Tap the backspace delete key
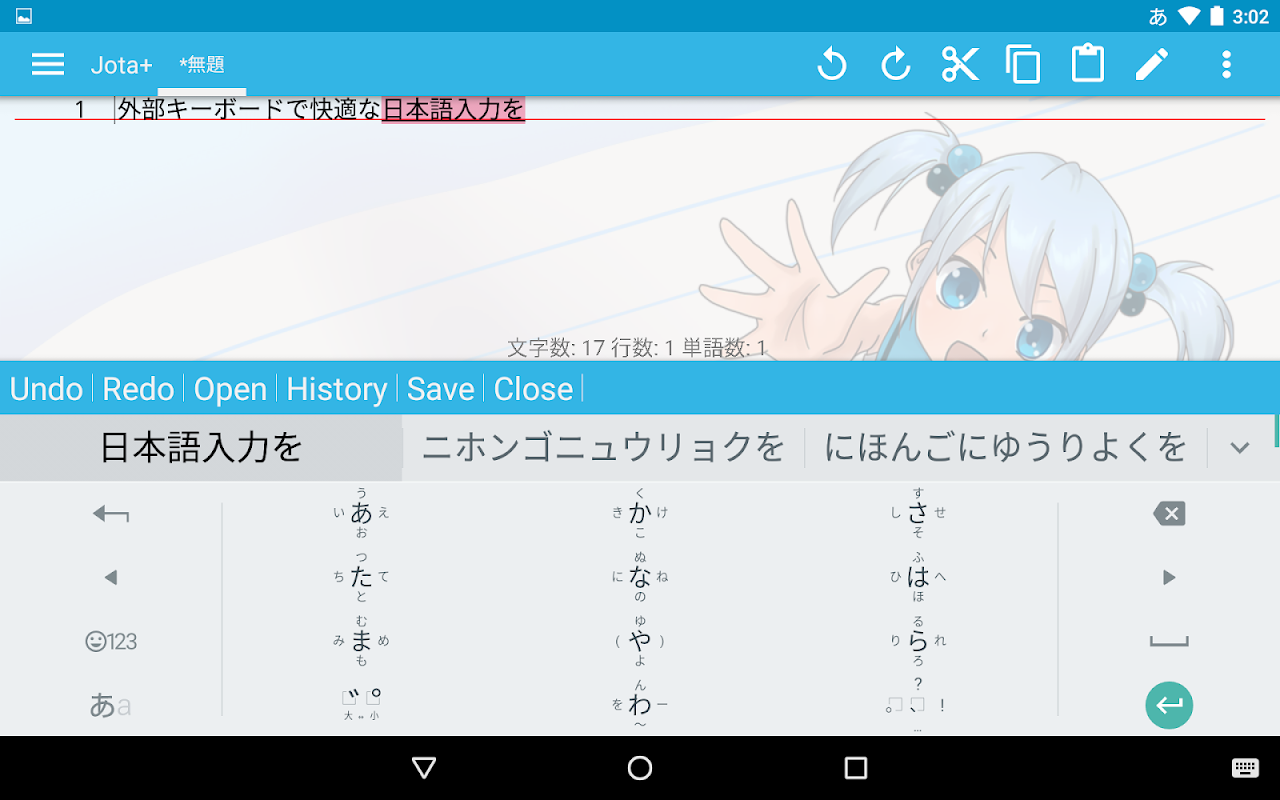This screenshot has width=1280, height=800. coord(1169,514)
